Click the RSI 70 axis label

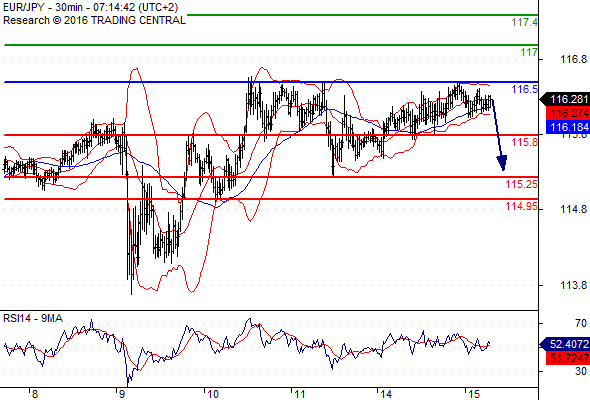pyautogui.click(x=581, y=323)
